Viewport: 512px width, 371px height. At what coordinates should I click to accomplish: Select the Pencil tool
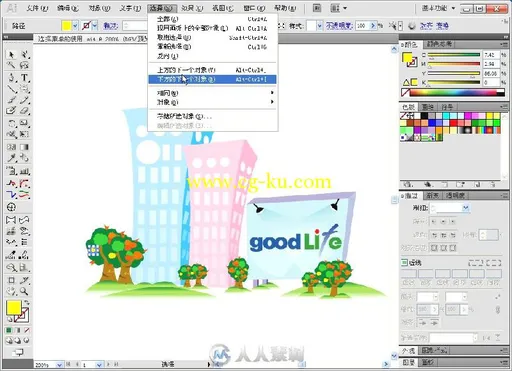pos(24,100)
